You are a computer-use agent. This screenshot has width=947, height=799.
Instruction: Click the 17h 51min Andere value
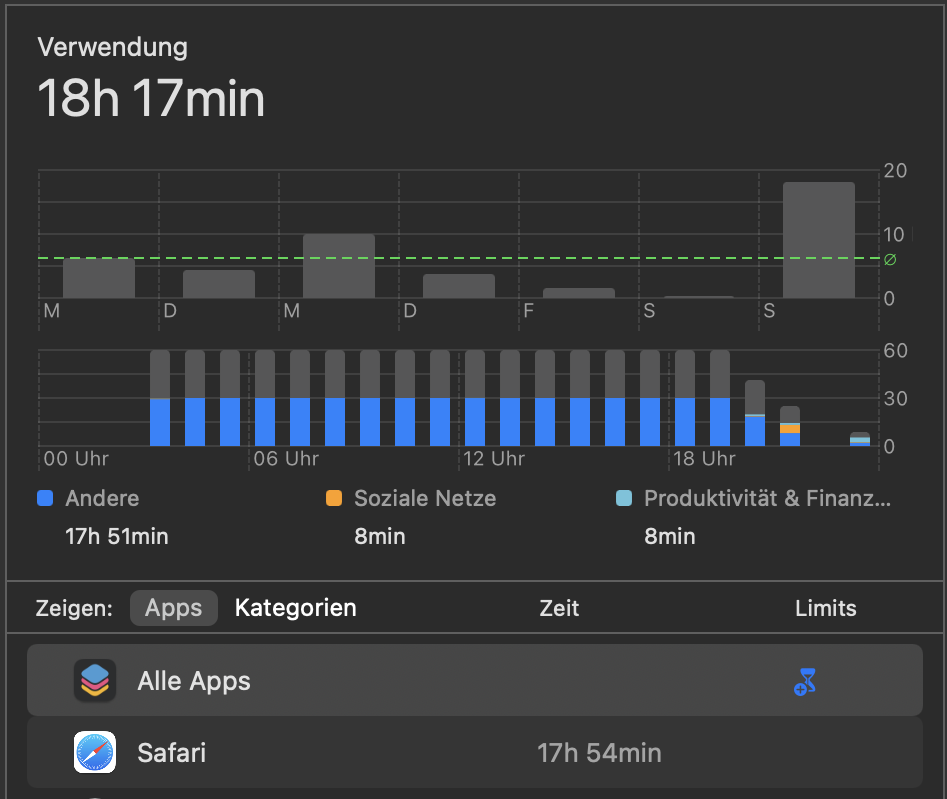pos(117,536)
